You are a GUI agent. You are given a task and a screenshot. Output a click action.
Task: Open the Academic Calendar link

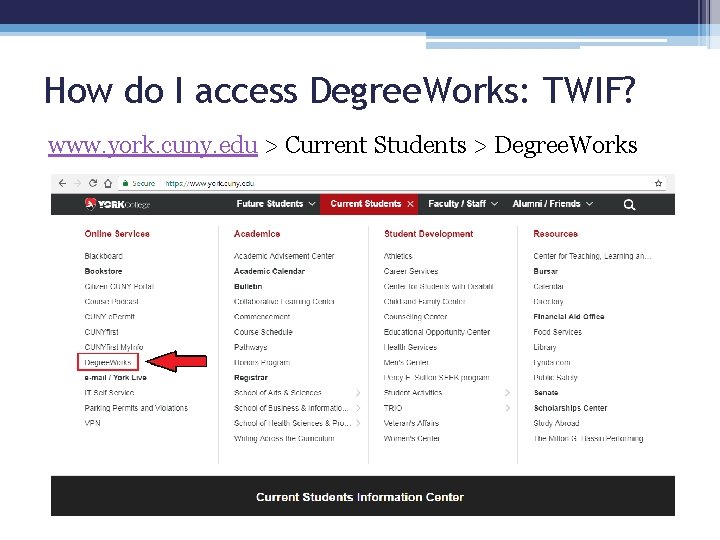coord(269,271)
